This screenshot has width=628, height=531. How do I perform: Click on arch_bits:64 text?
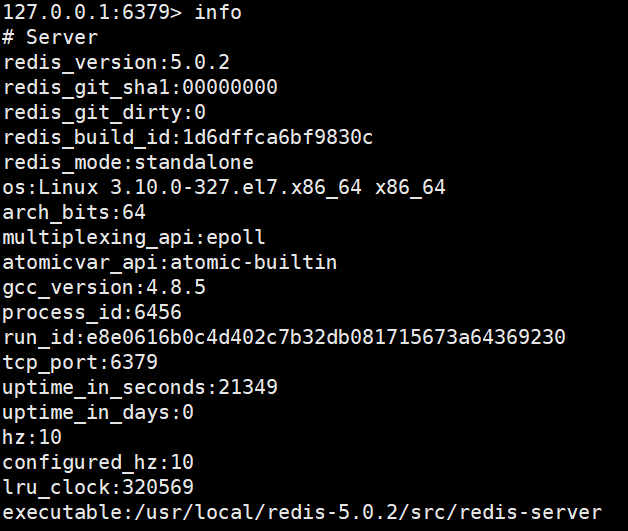(x=74, y=212)
